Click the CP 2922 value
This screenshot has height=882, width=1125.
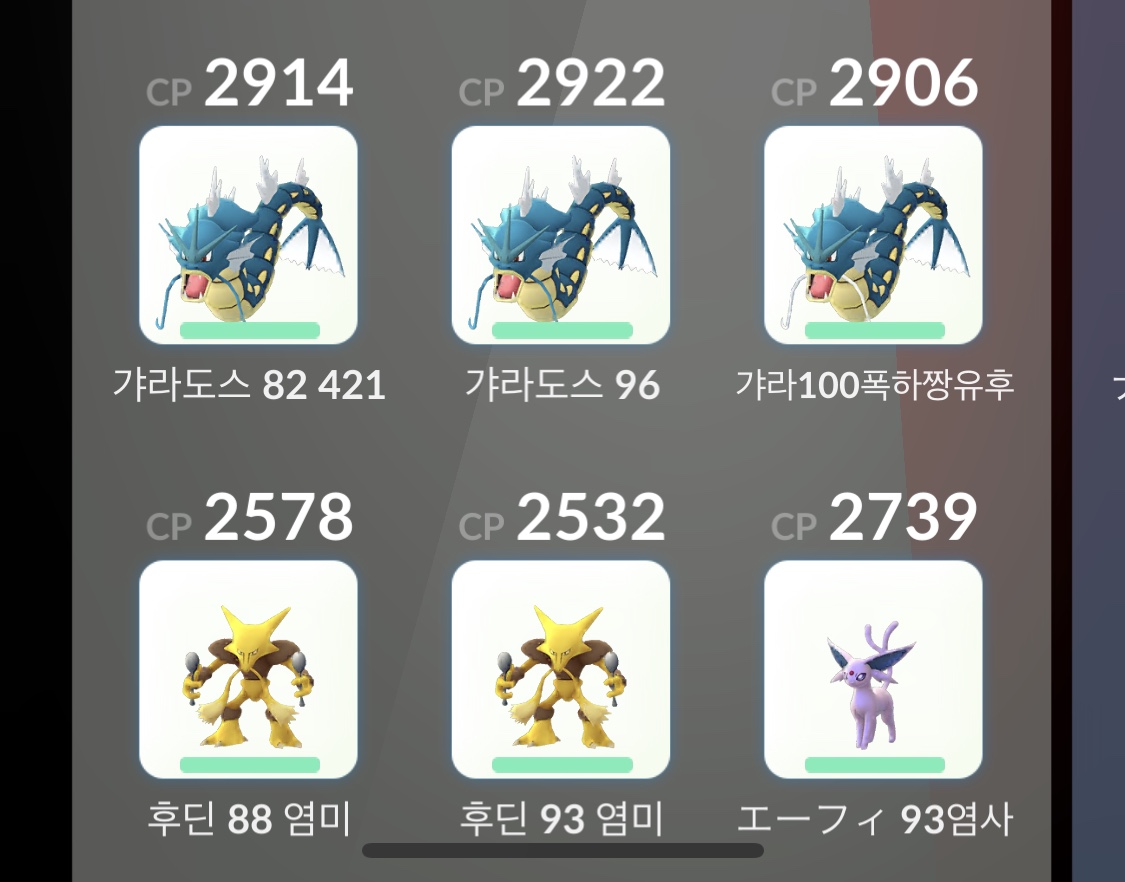tap(561, 84)
